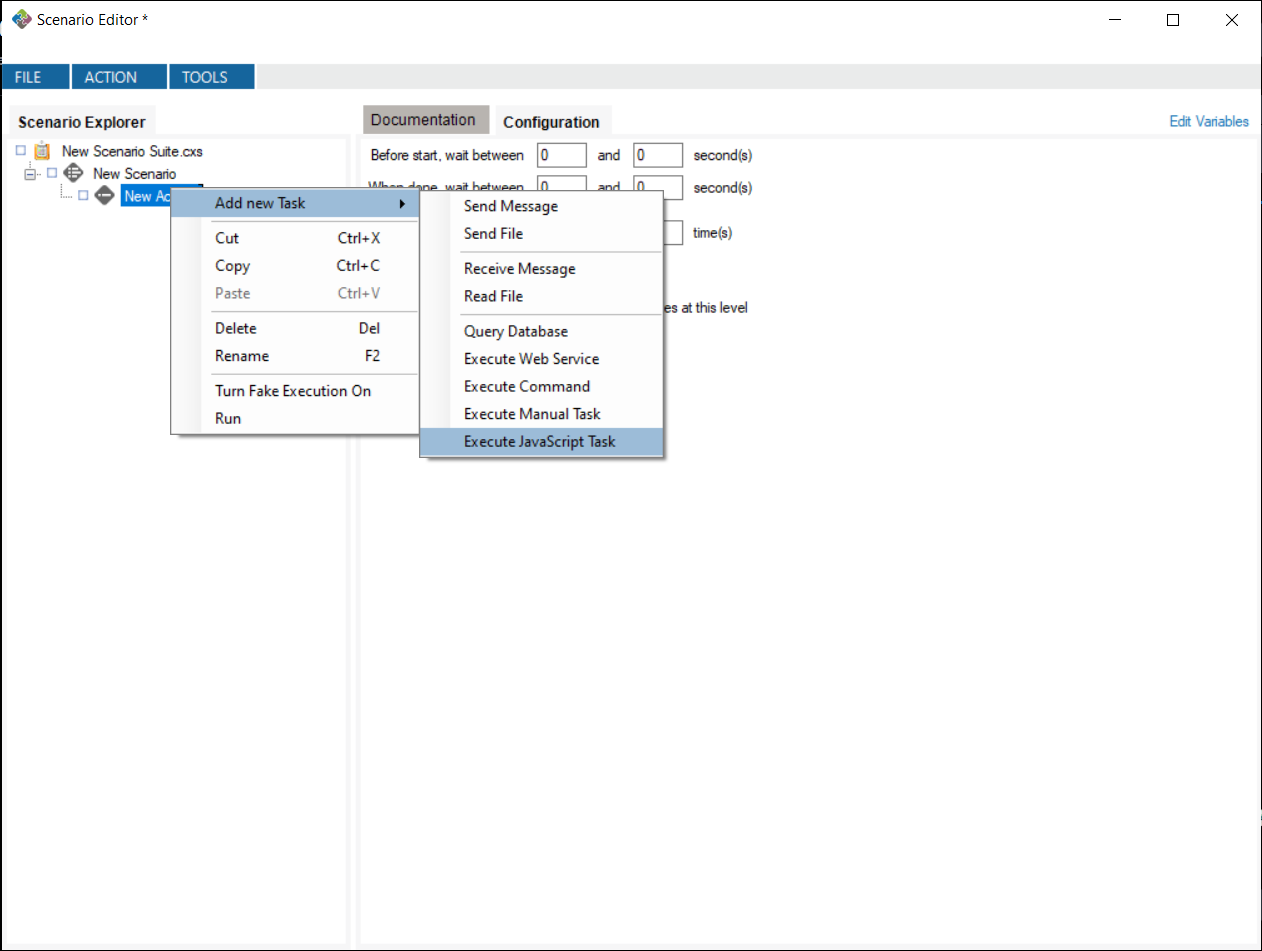The image size is (1262, 951).
Task: Open the FILE menu
Action: tap(35, 77)
